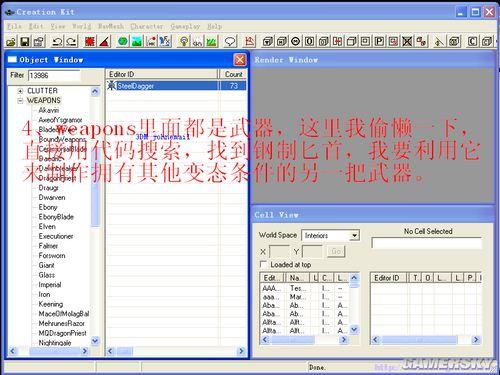Click the speech bubble dialogue icon

coord(230,42)
